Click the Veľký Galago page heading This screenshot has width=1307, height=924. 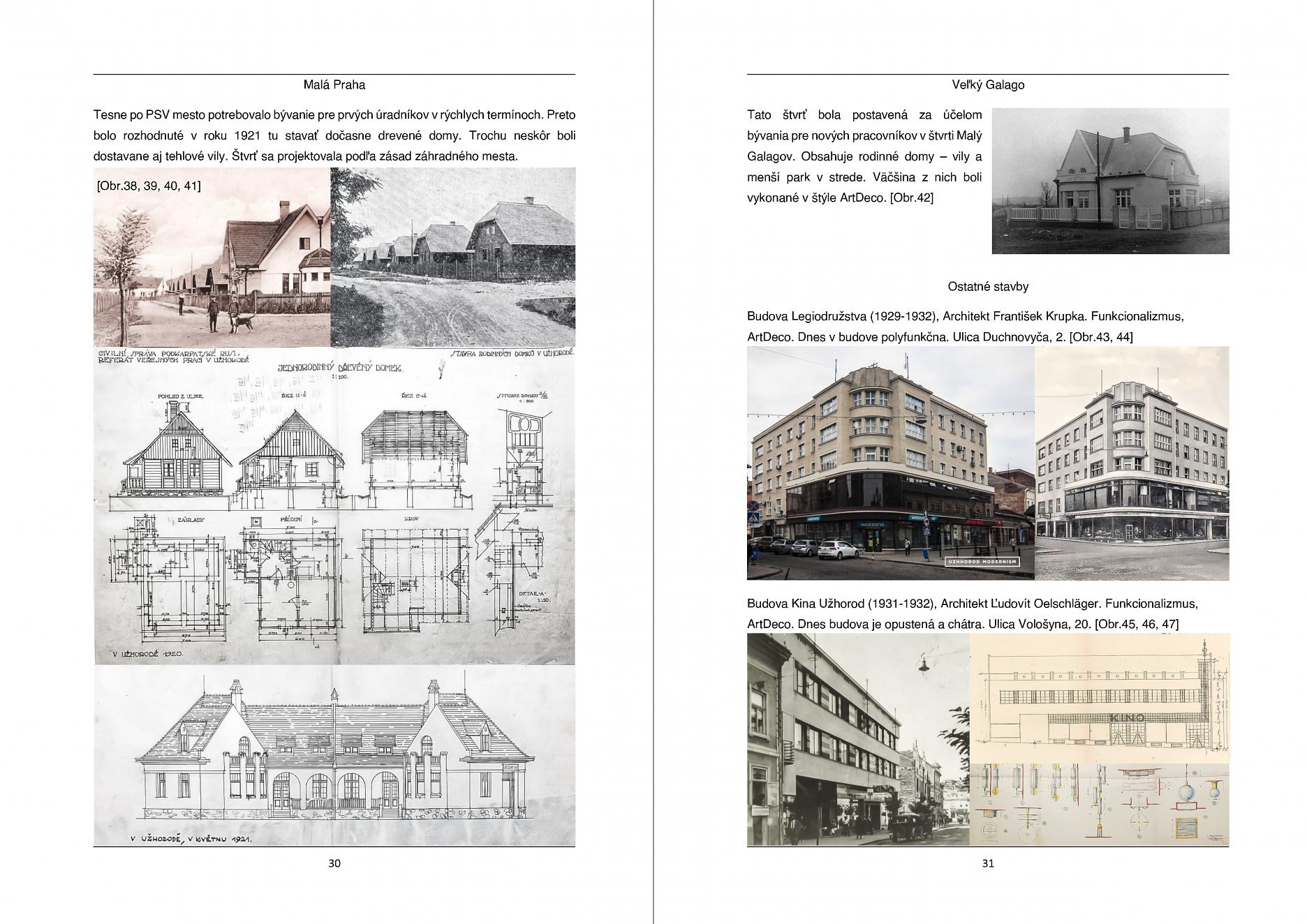click(x=987, y=85)
